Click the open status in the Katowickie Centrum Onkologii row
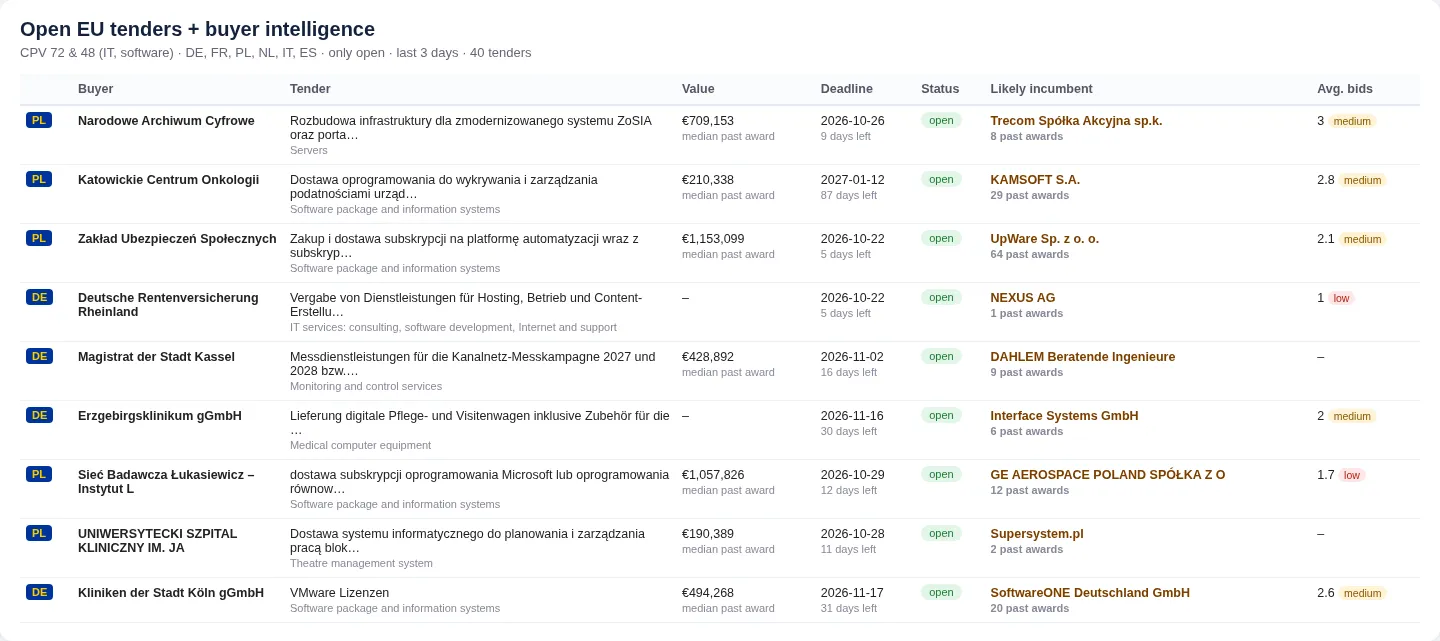 click(941, 179)
